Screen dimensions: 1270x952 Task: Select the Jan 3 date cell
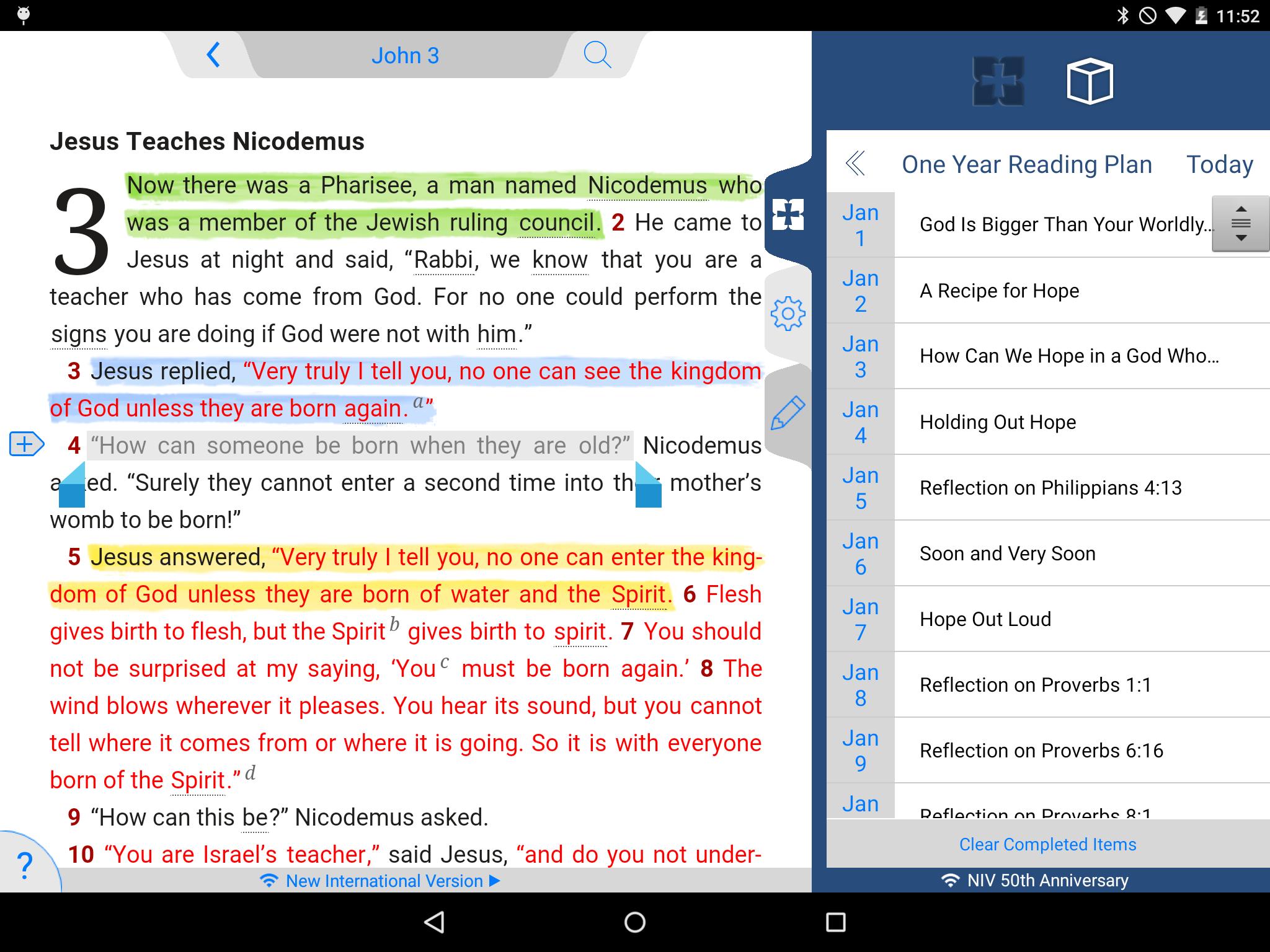861,356
